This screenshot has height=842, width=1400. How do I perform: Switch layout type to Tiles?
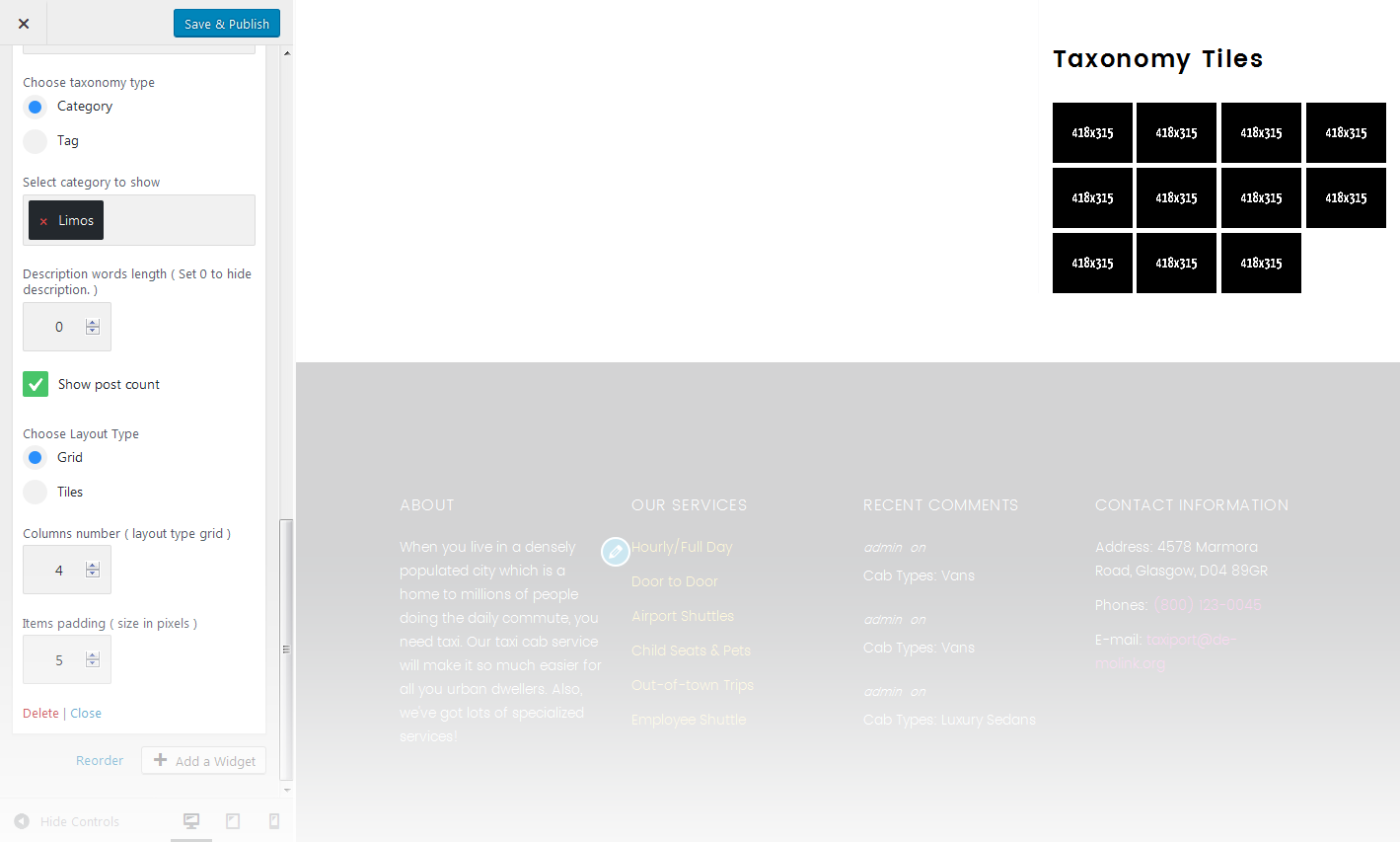point(35,492)
